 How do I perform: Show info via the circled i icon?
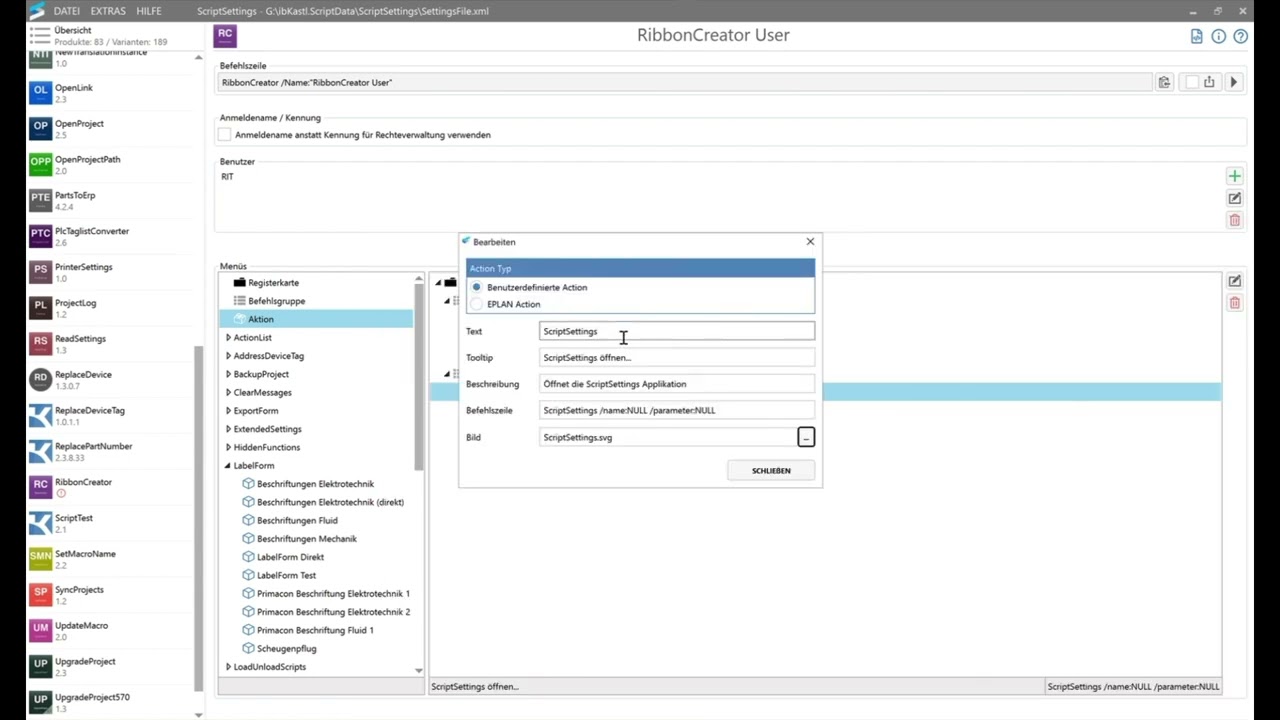(x=1218, y=36)
